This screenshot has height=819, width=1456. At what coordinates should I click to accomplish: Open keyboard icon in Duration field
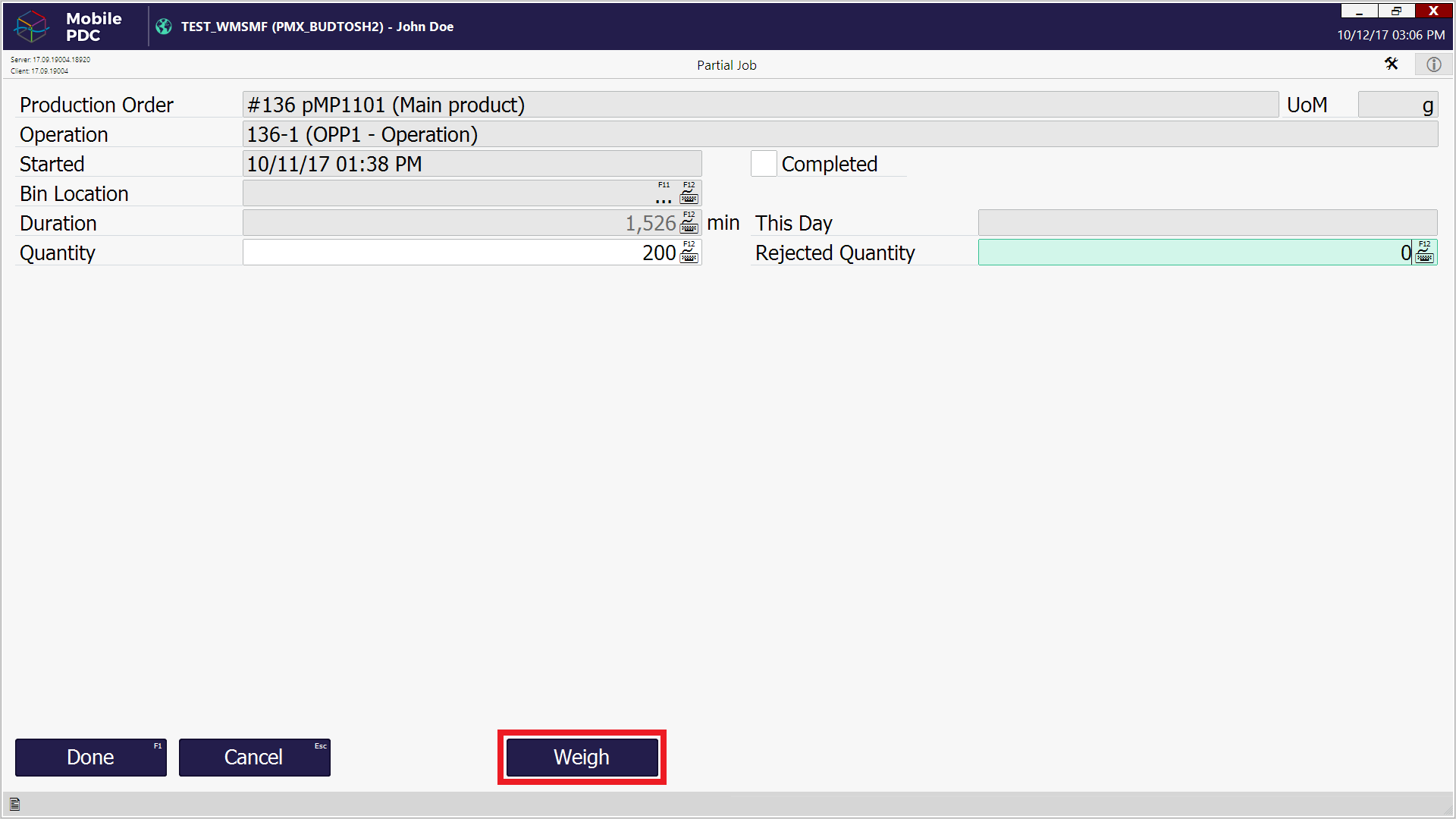click(x=689, y=224)
